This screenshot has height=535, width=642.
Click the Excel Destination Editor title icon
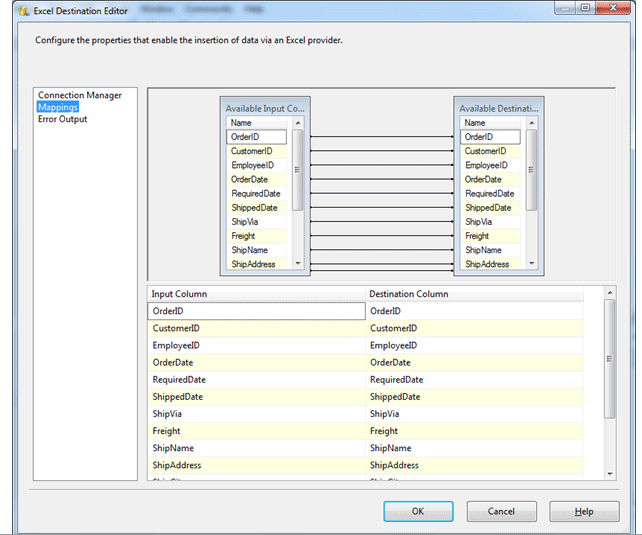[22, 9]
